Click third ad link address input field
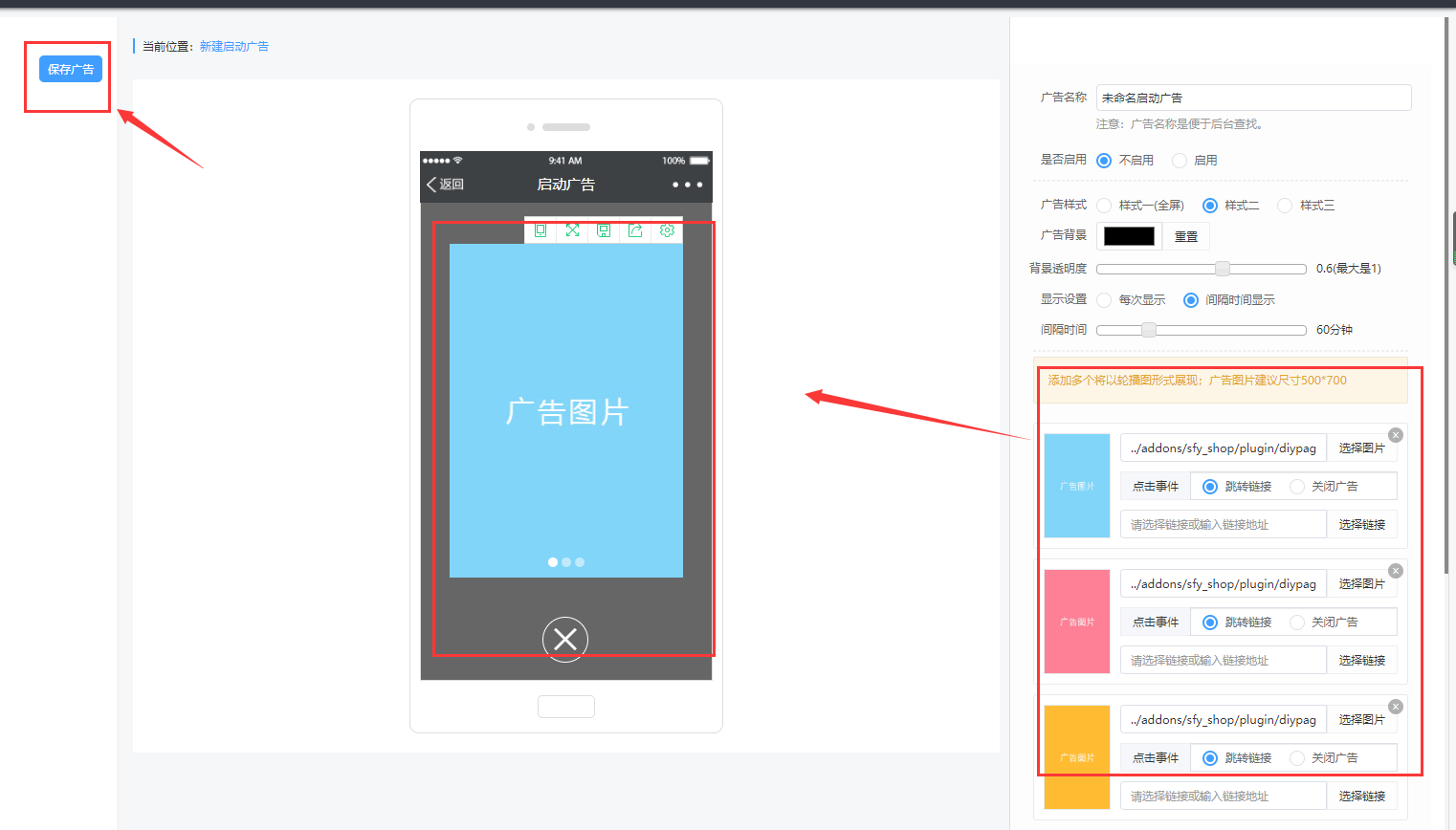The width and height of the screenshot is (1456, 830). click(1224, 796)
